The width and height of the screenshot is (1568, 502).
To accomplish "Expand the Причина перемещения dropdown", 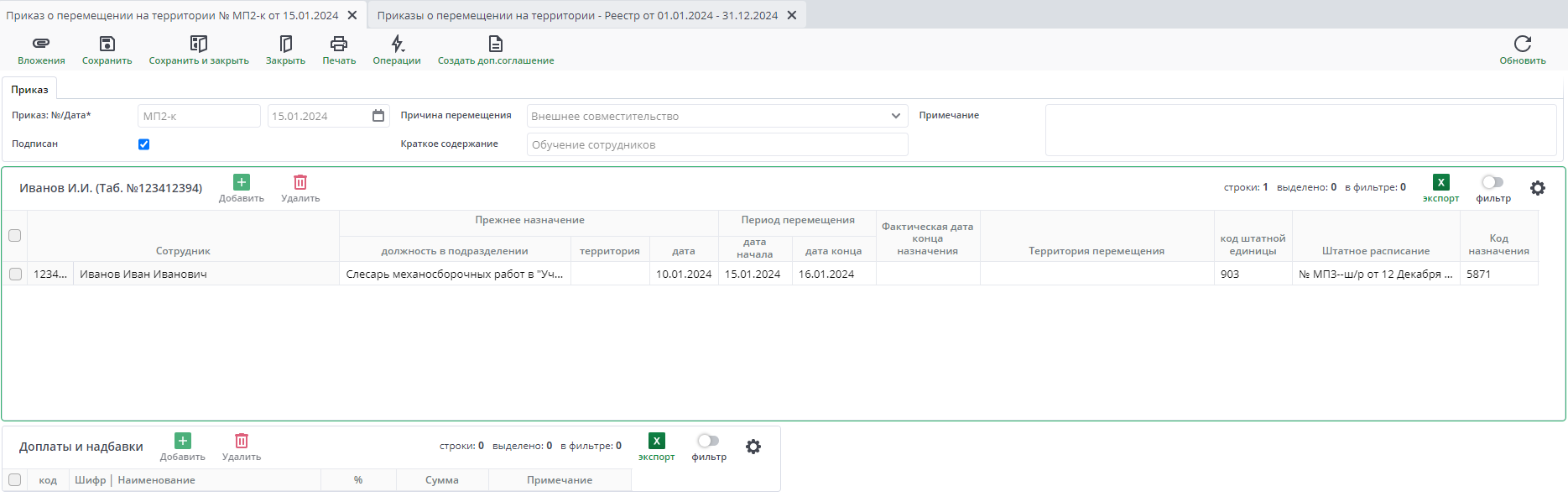I will coord(895,116).
